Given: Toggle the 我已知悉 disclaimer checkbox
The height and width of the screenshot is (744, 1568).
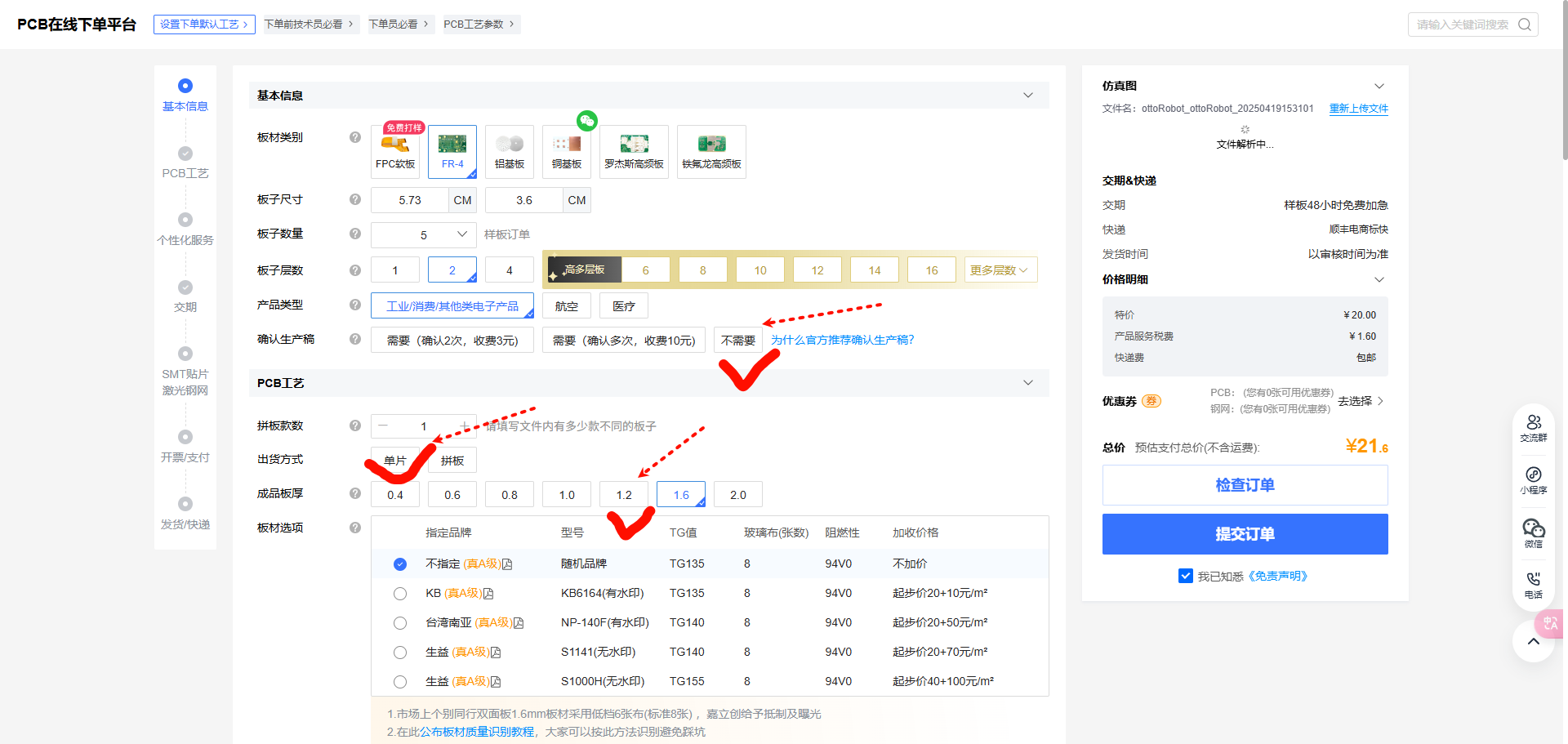Looking at the screenshot, I should pyautogui.click(x=1186, y=576).
